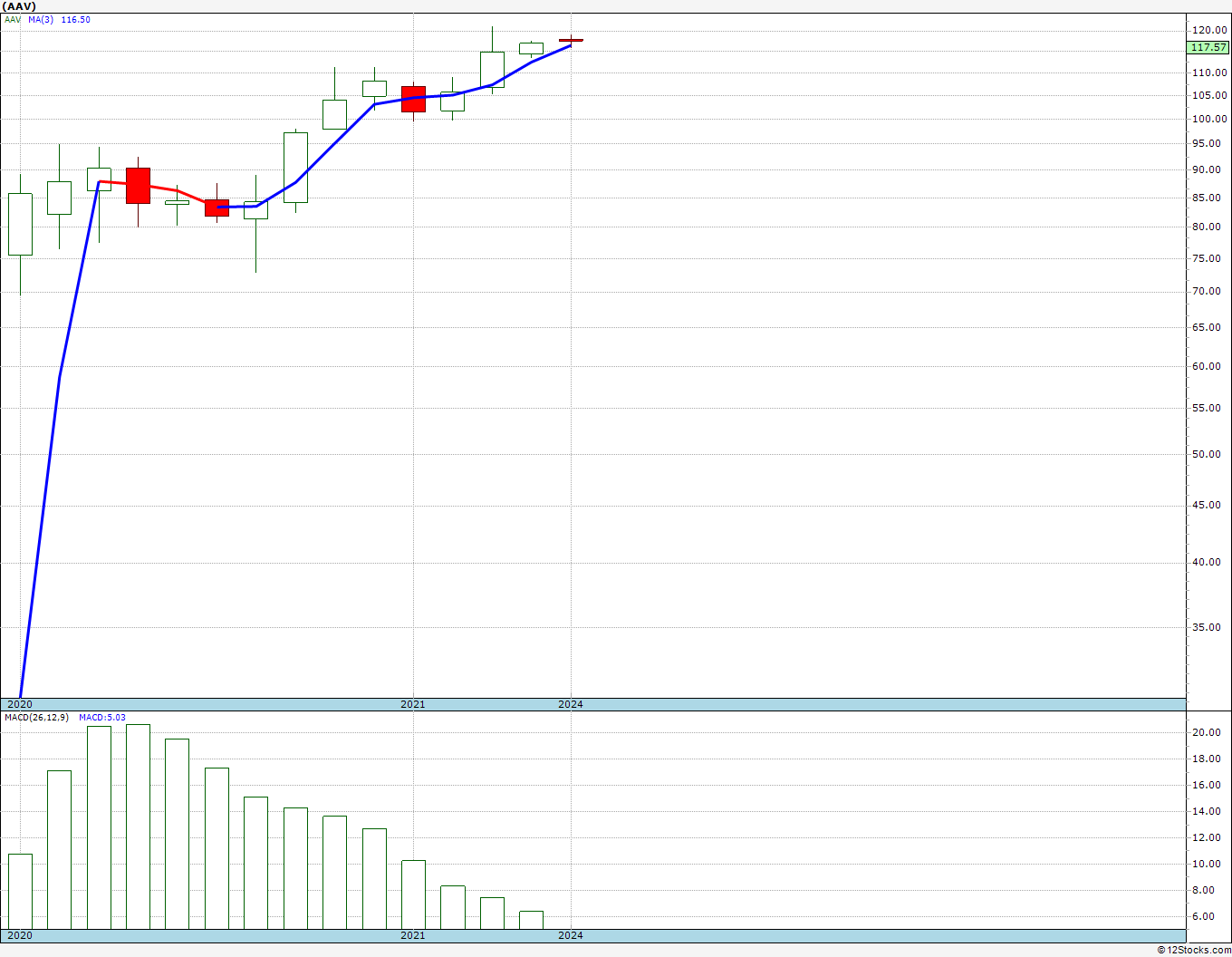Click the green 117.57 current price tag
This screenshot has width=1232, height=957.
coord(1208,47)
